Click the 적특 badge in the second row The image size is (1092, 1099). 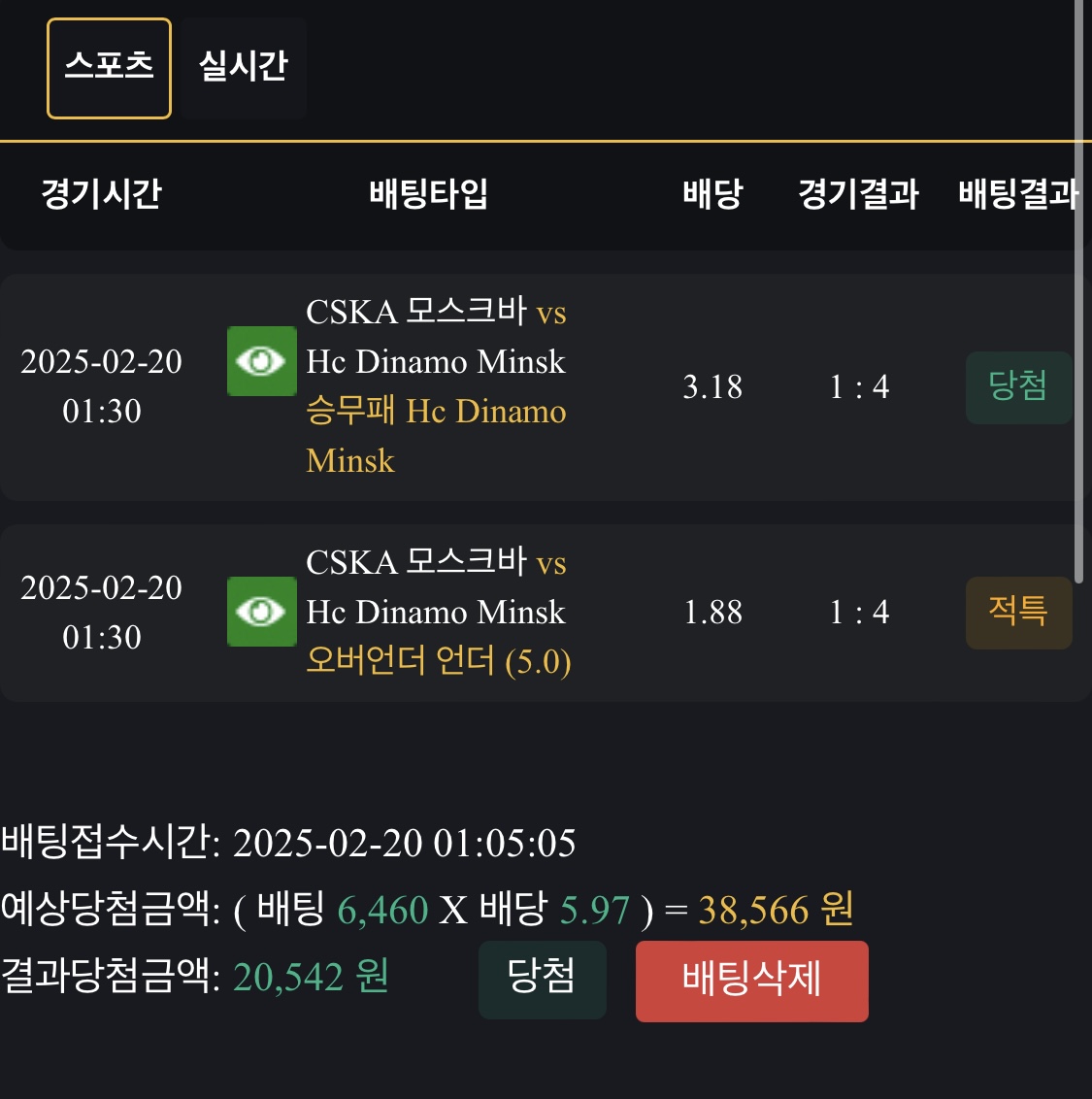pos(1017,613)
